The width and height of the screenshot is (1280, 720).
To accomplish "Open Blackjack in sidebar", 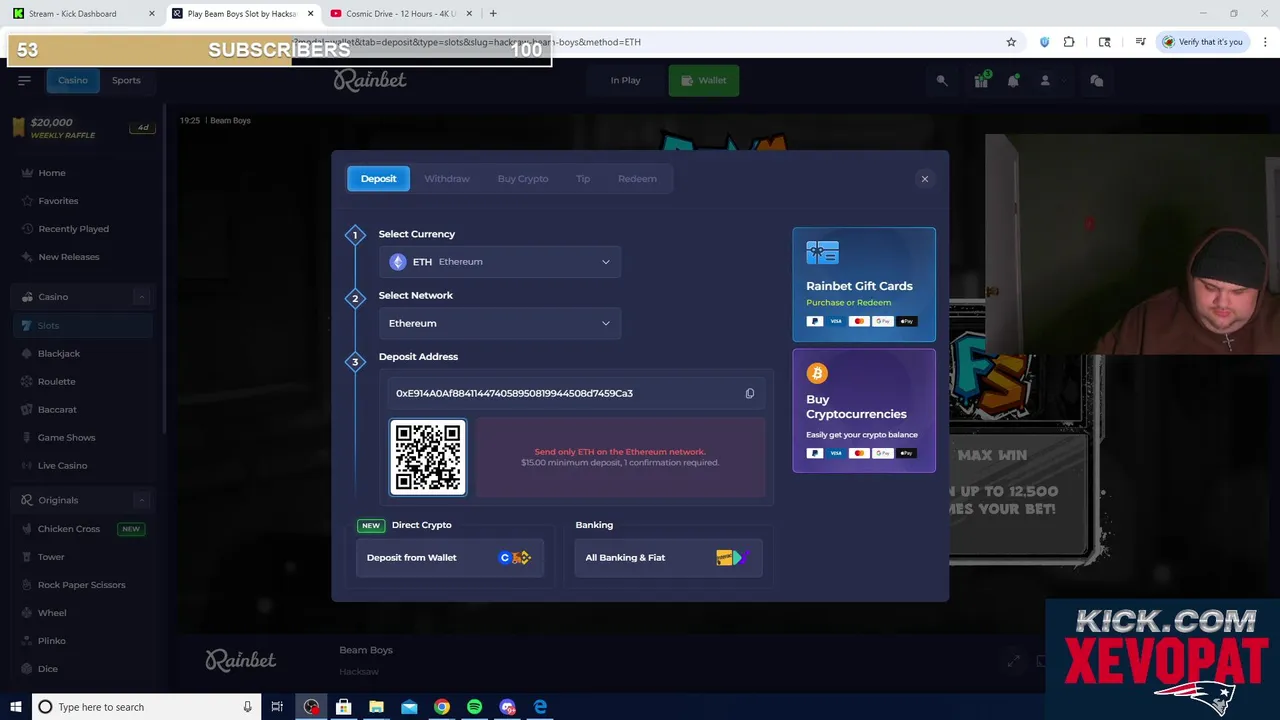I will [59, 353].
